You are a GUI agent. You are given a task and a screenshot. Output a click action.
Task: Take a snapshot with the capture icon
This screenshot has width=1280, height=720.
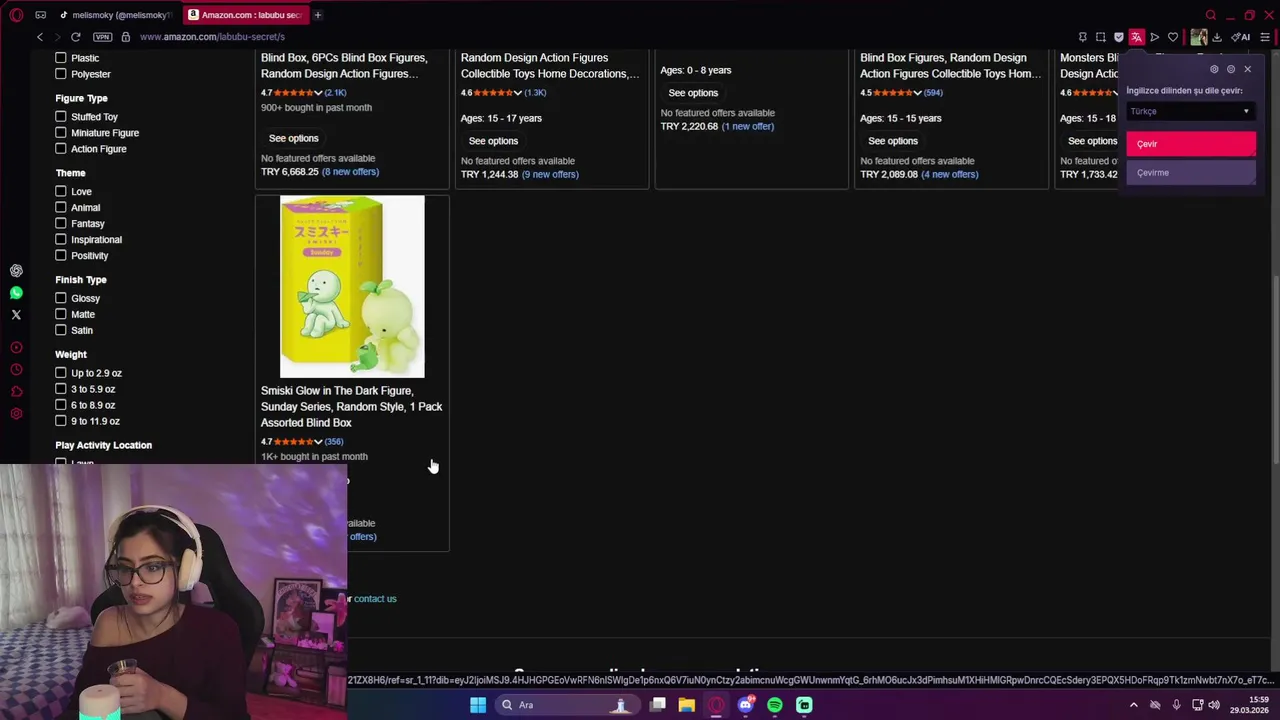(x=1100, y=37)
